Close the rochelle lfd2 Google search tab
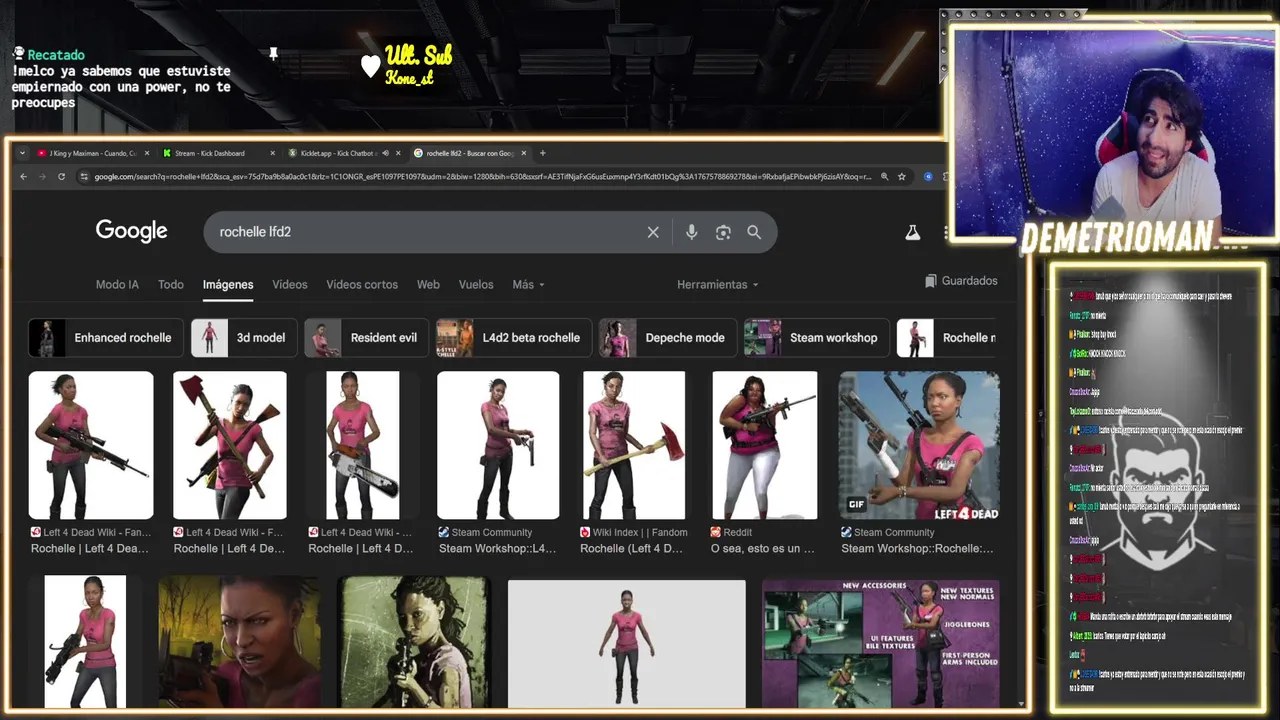This screenshot has width=1280, height=720. tap(523, 153)
